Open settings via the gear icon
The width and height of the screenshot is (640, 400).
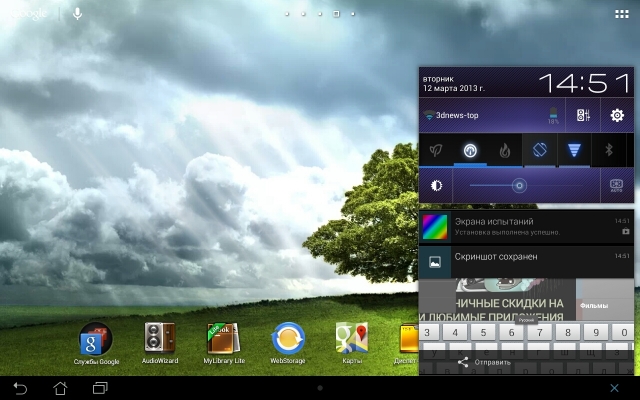tap(617, 115)
